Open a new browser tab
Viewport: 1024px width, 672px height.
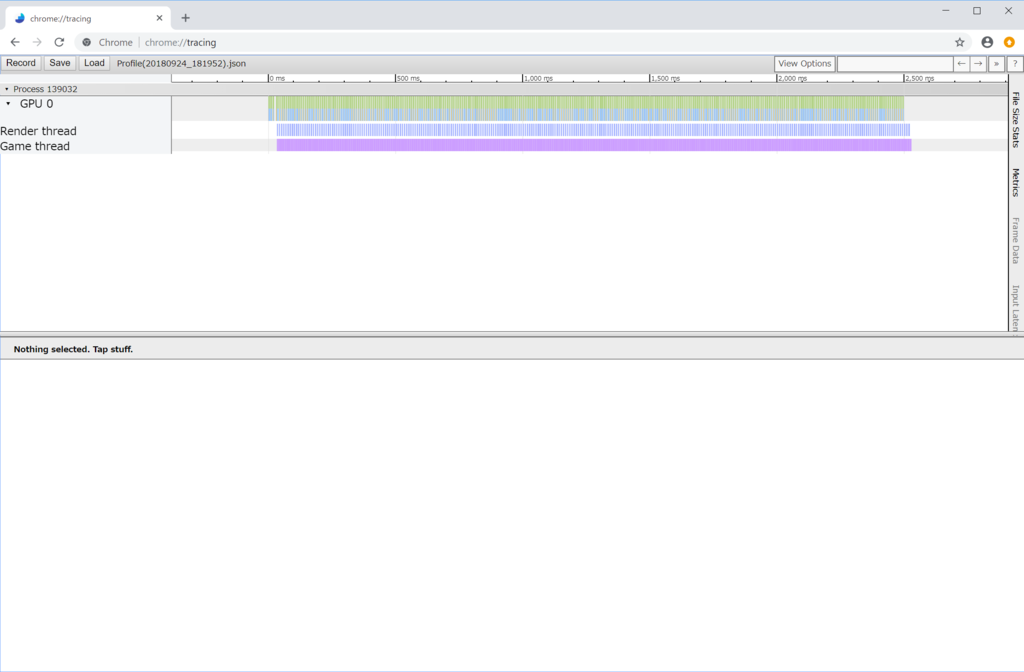[185, 18]
